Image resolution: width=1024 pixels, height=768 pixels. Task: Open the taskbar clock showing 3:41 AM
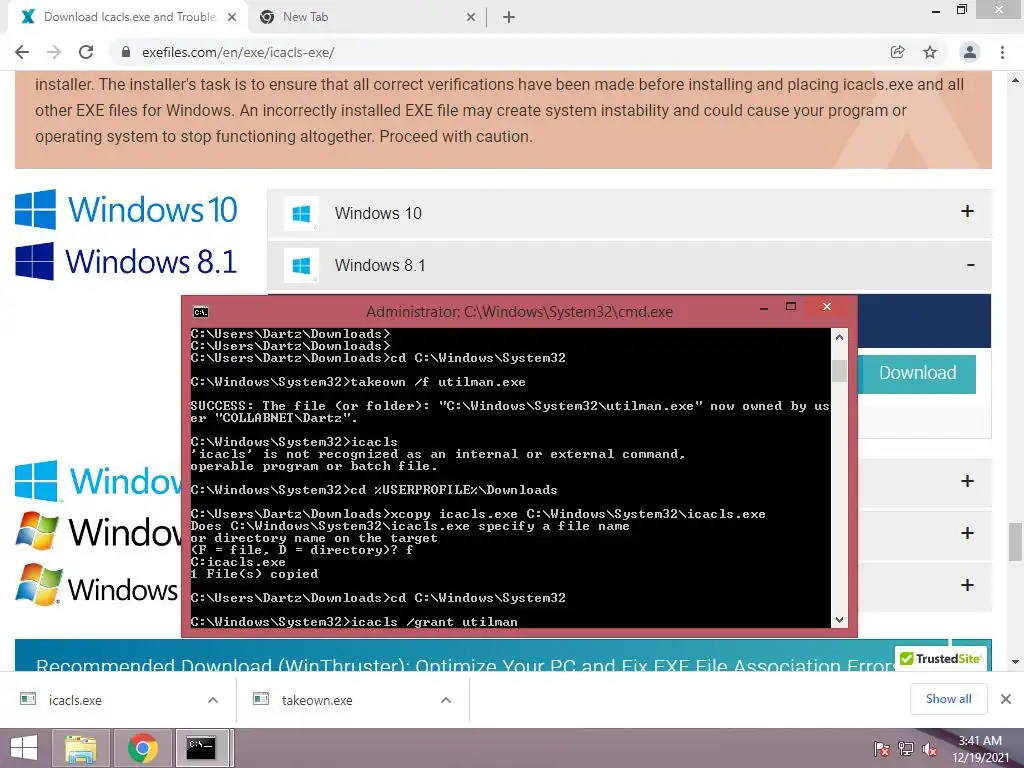click(x=980, y=749)
